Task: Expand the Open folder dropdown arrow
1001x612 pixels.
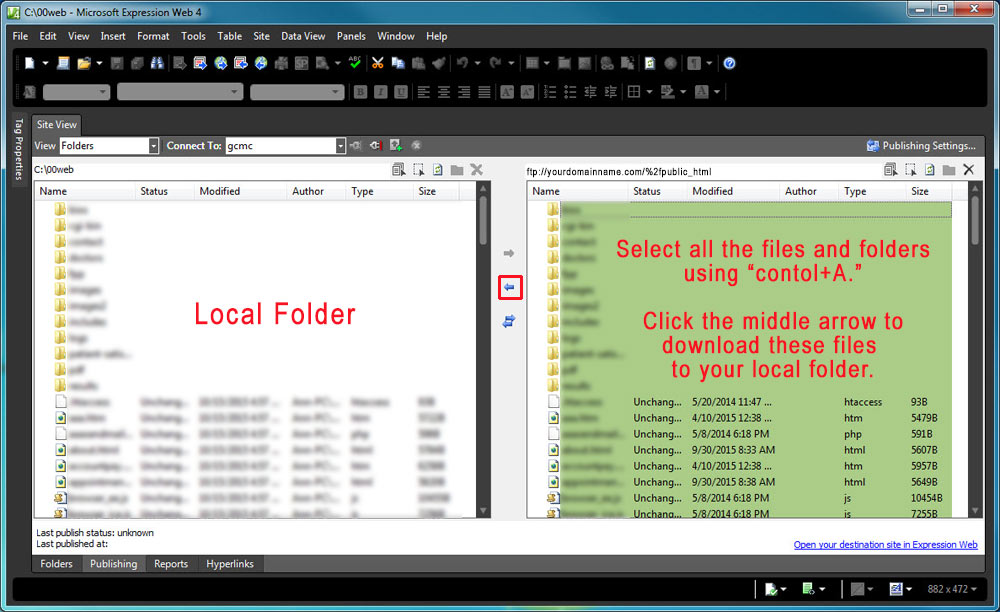Action: [99, 63]
